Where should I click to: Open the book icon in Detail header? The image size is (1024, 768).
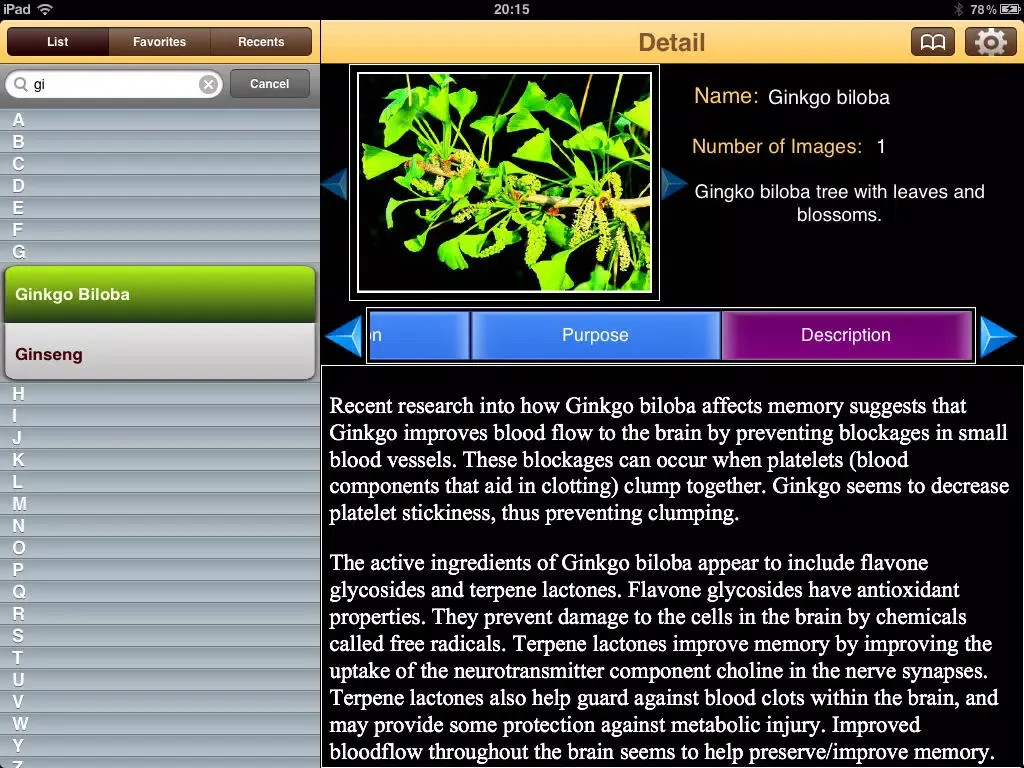click(x=932, y=42)
